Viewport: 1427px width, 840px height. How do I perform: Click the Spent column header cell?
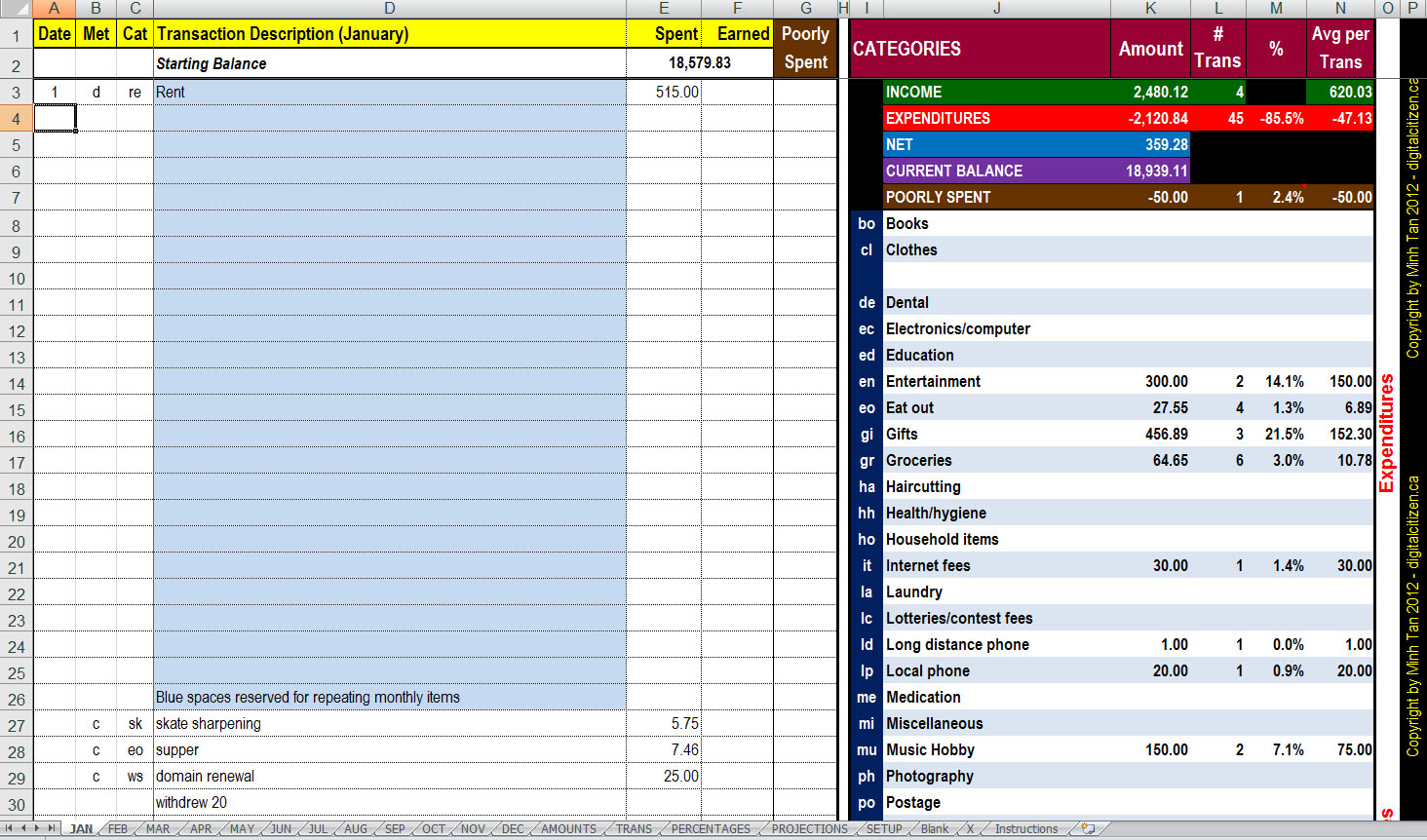coord(664,34)
